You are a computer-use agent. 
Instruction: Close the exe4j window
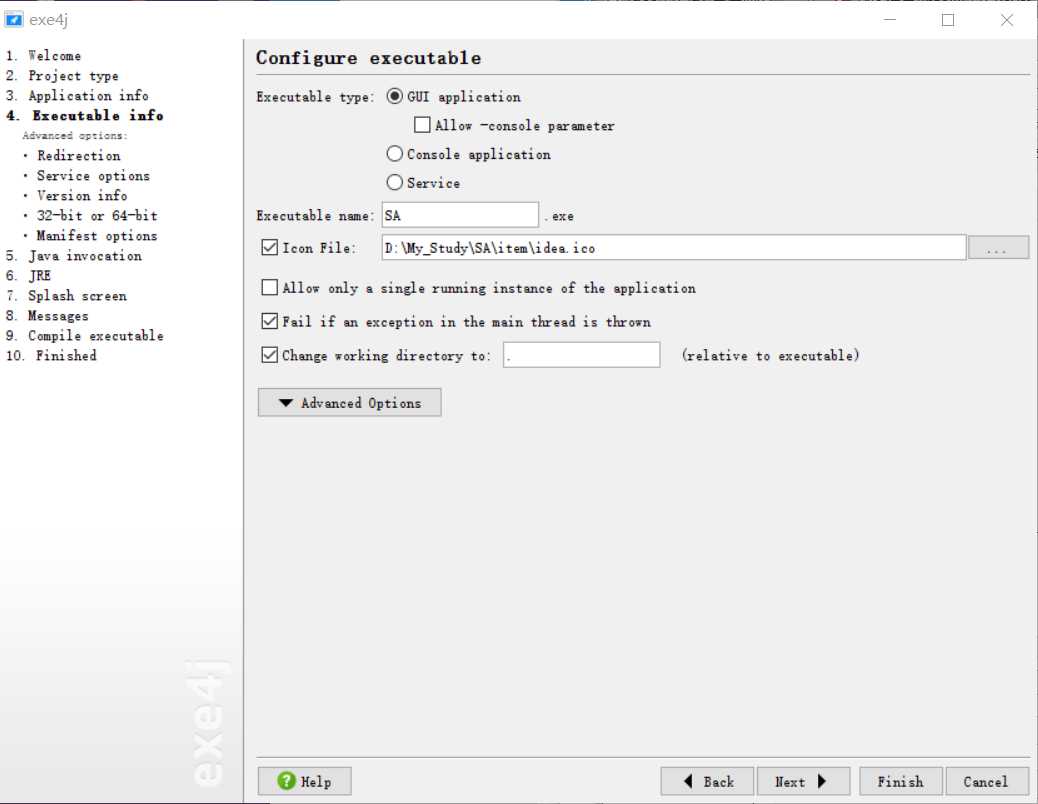pos(1006,20)
